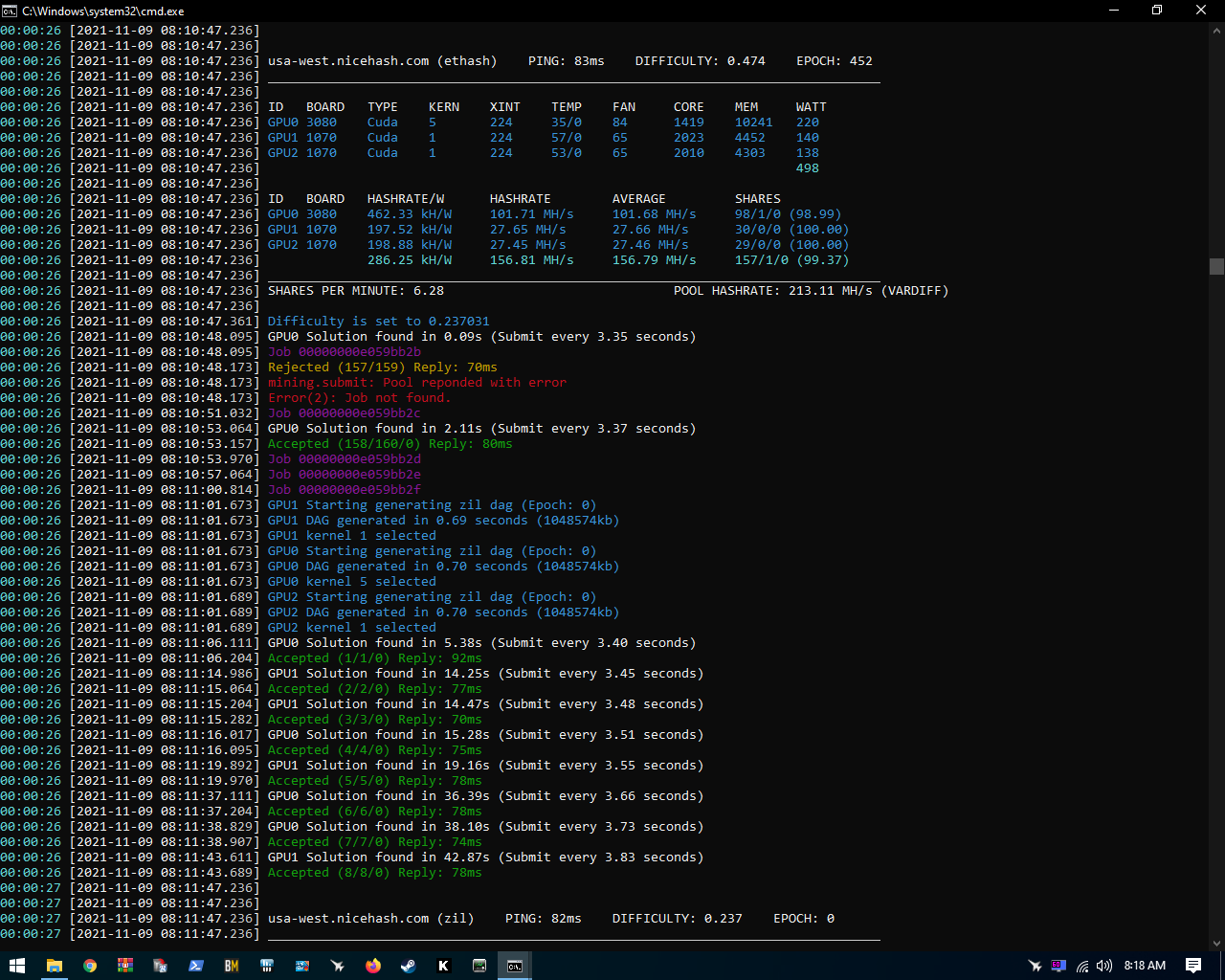Screen dimensions: 1225x980
Task: Click the 60 FPS overlay monitor tray icon
Action: [x=1058, y=967]
